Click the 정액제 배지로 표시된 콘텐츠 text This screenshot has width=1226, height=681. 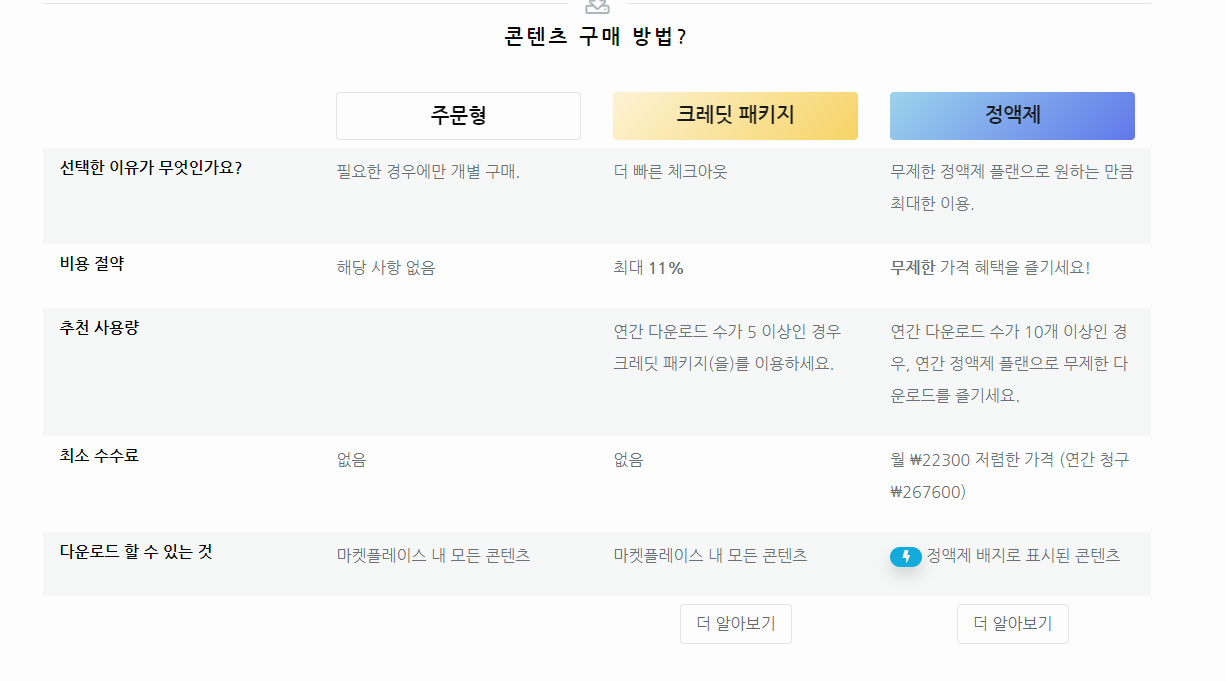(1023, 555)
